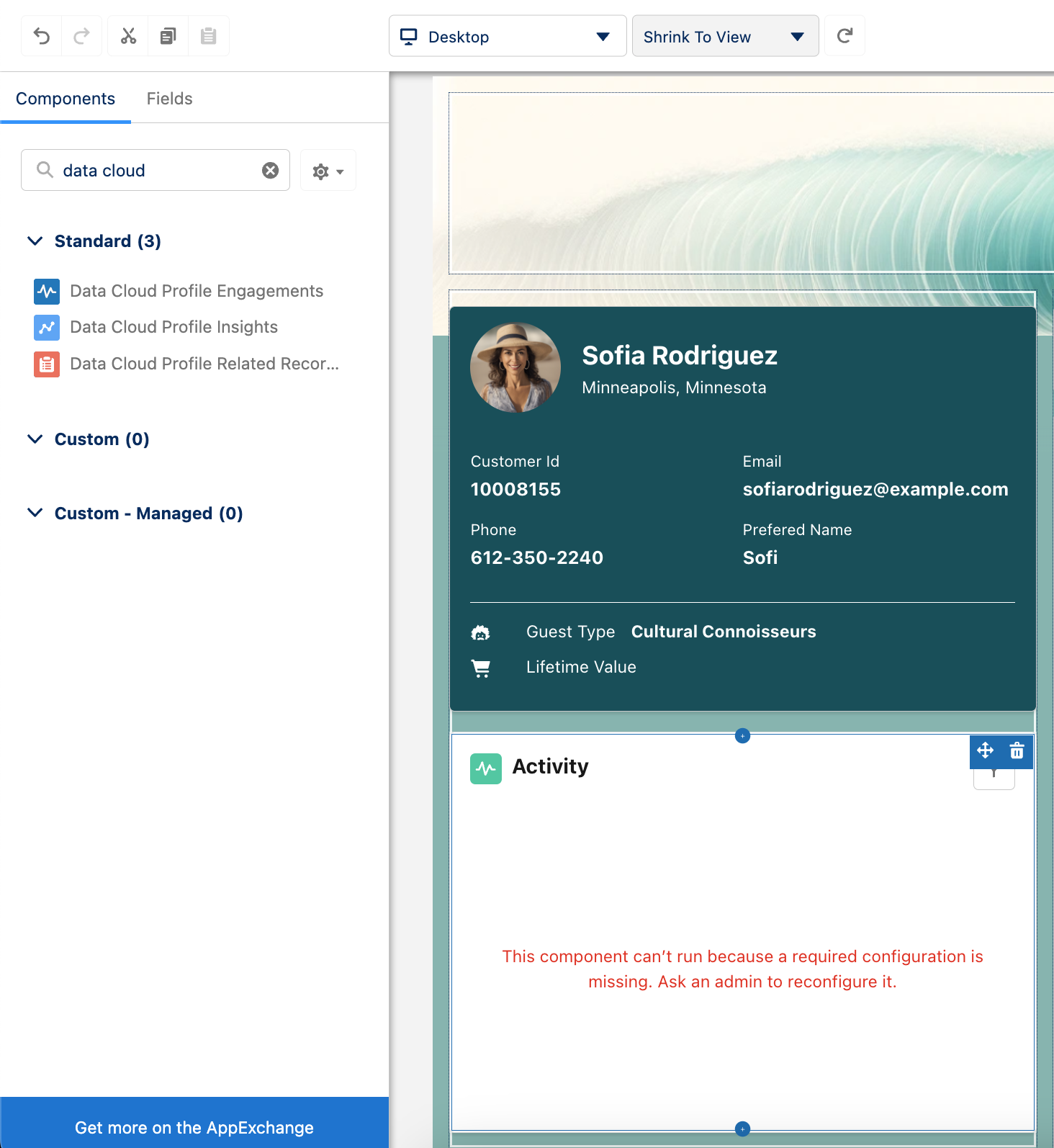The width and height of the screenshot is (1054, 1148).
Task: Delete the Activity component with trash icon
Action: (1017, 751)
